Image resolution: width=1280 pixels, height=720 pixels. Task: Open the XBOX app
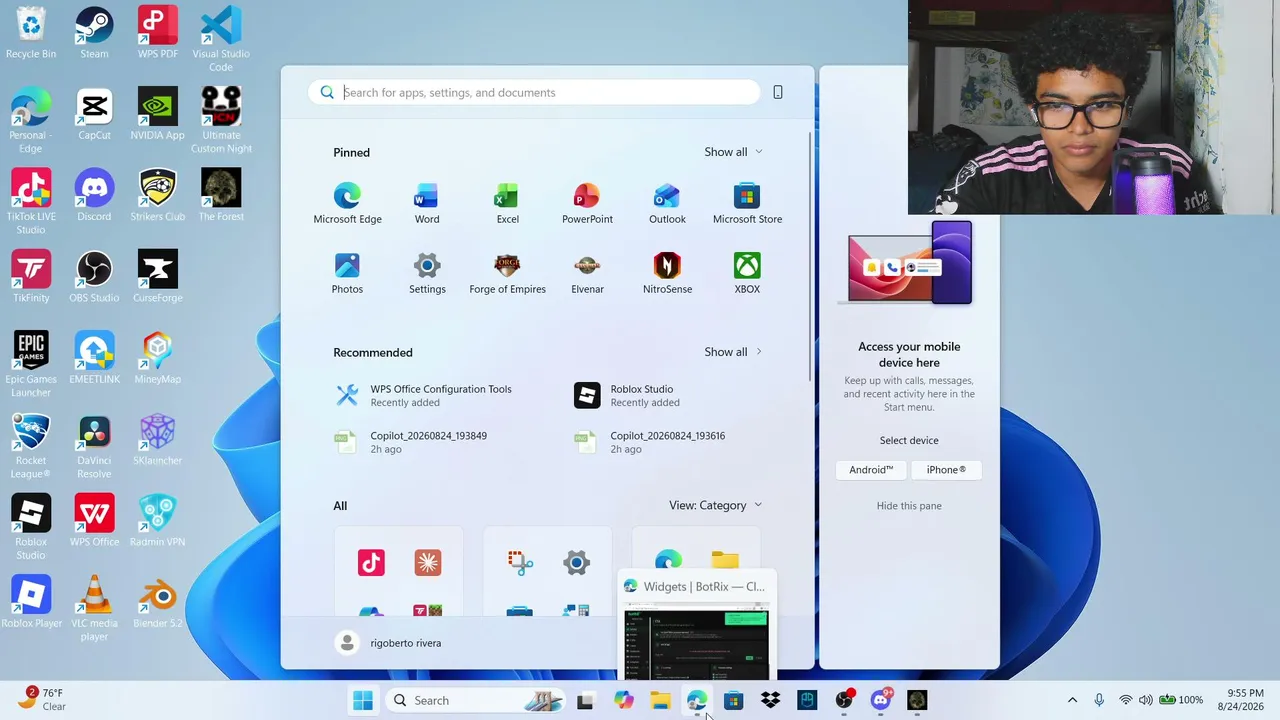click(x=747, y=274)
